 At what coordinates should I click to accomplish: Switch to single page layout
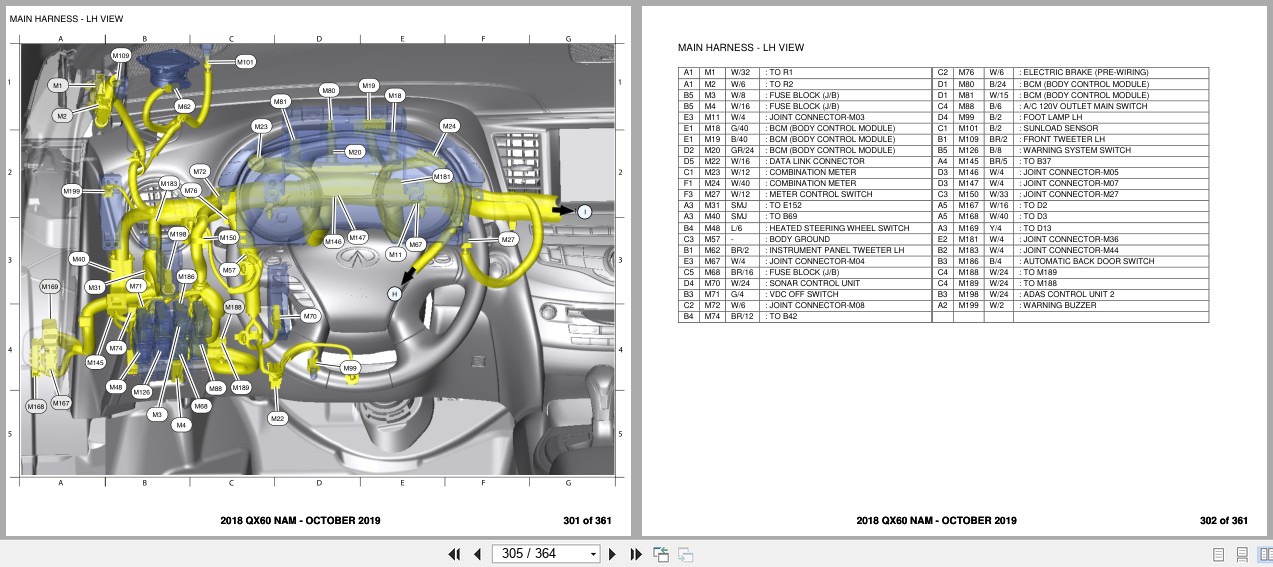pos(1218,554)
